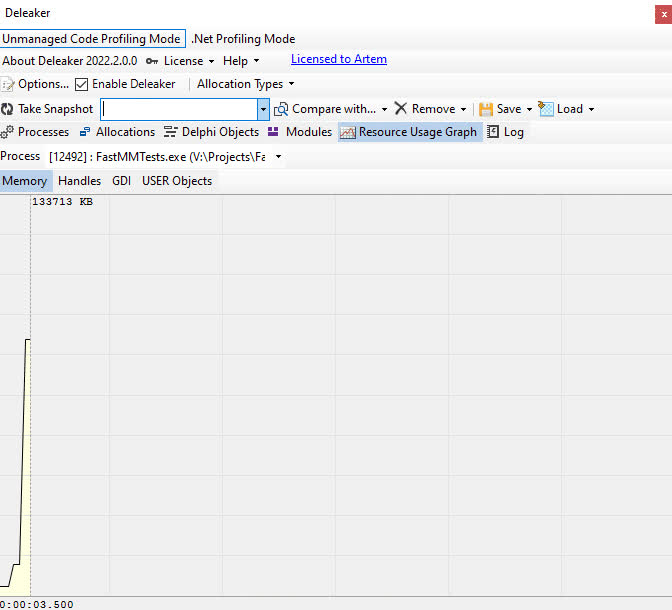Screen dimensions: 672x610
Task: Show the Allocations view
Action: pos(126,132)
